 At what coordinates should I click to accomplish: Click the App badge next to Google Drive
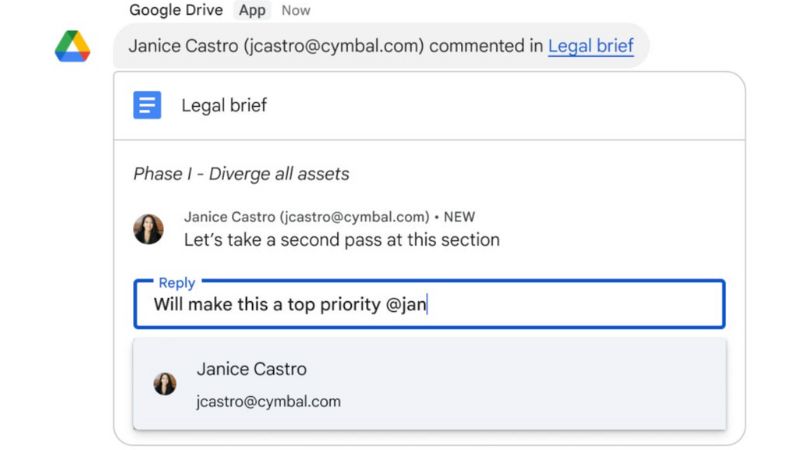[x=252, y=10]
